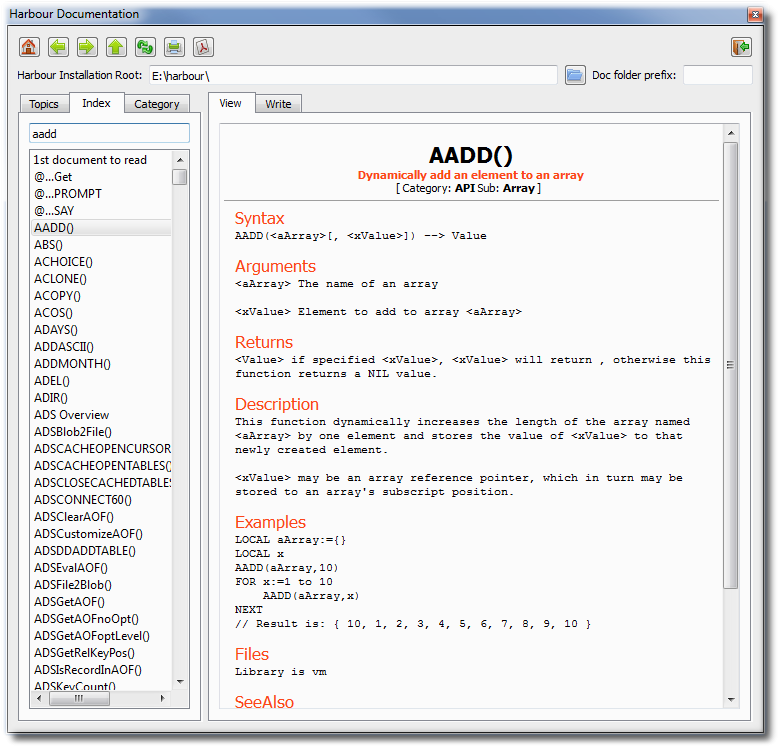
Task: Select 'ADEL()' in the index list
Action: [101, 380]
